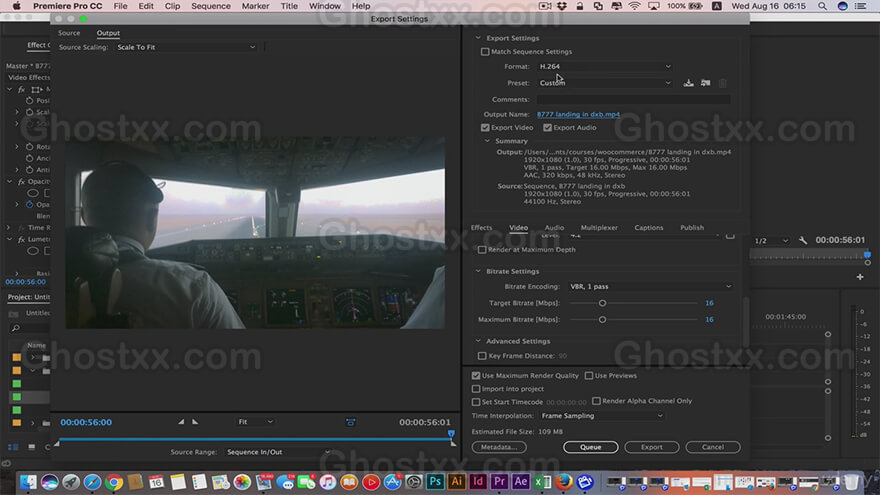Collapse the Bitrate Settings section
The width and height of the screenshot is (880, 495).
point(478,271)
